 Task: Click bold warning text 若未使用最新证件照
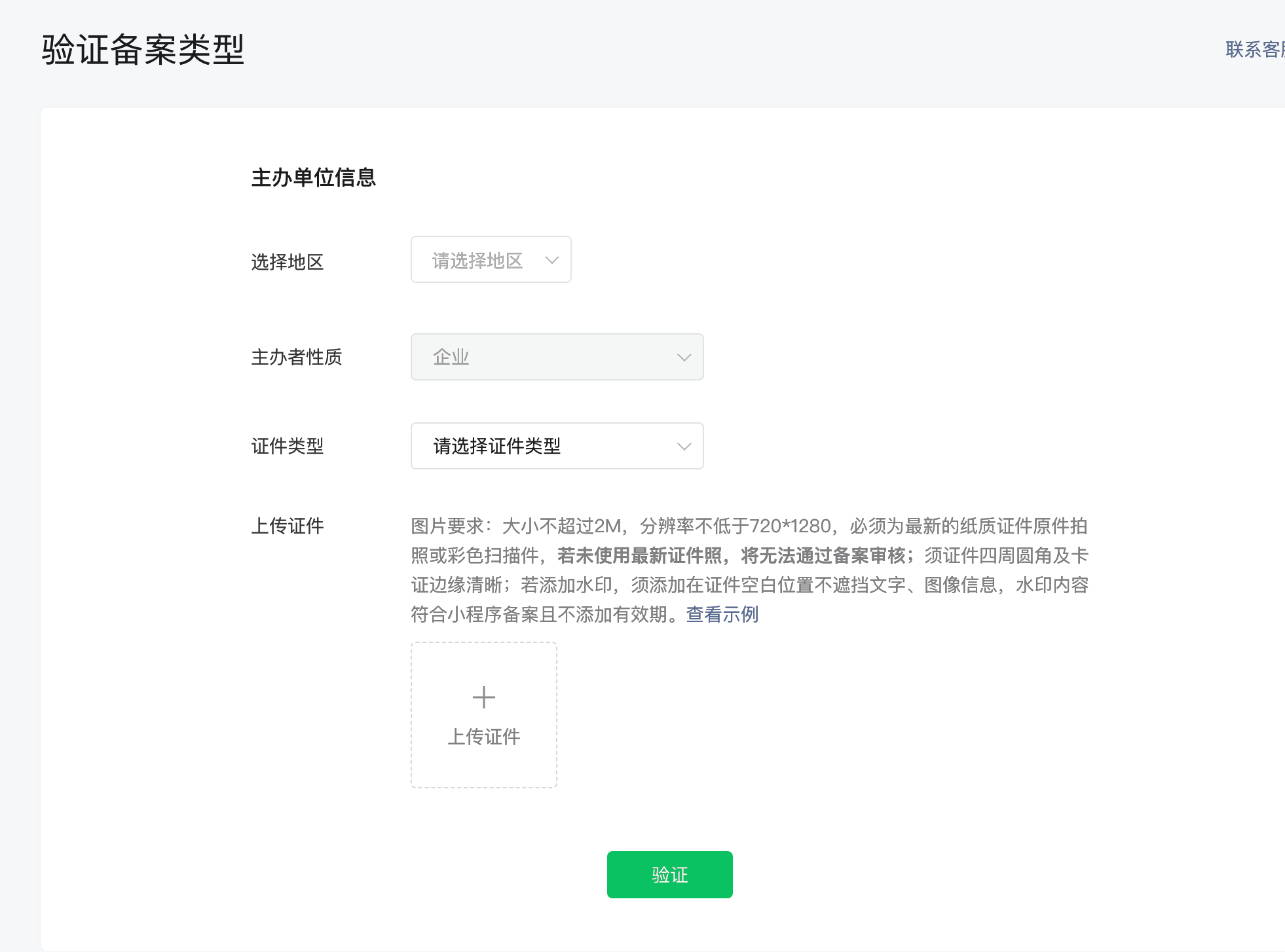[640, 555]
